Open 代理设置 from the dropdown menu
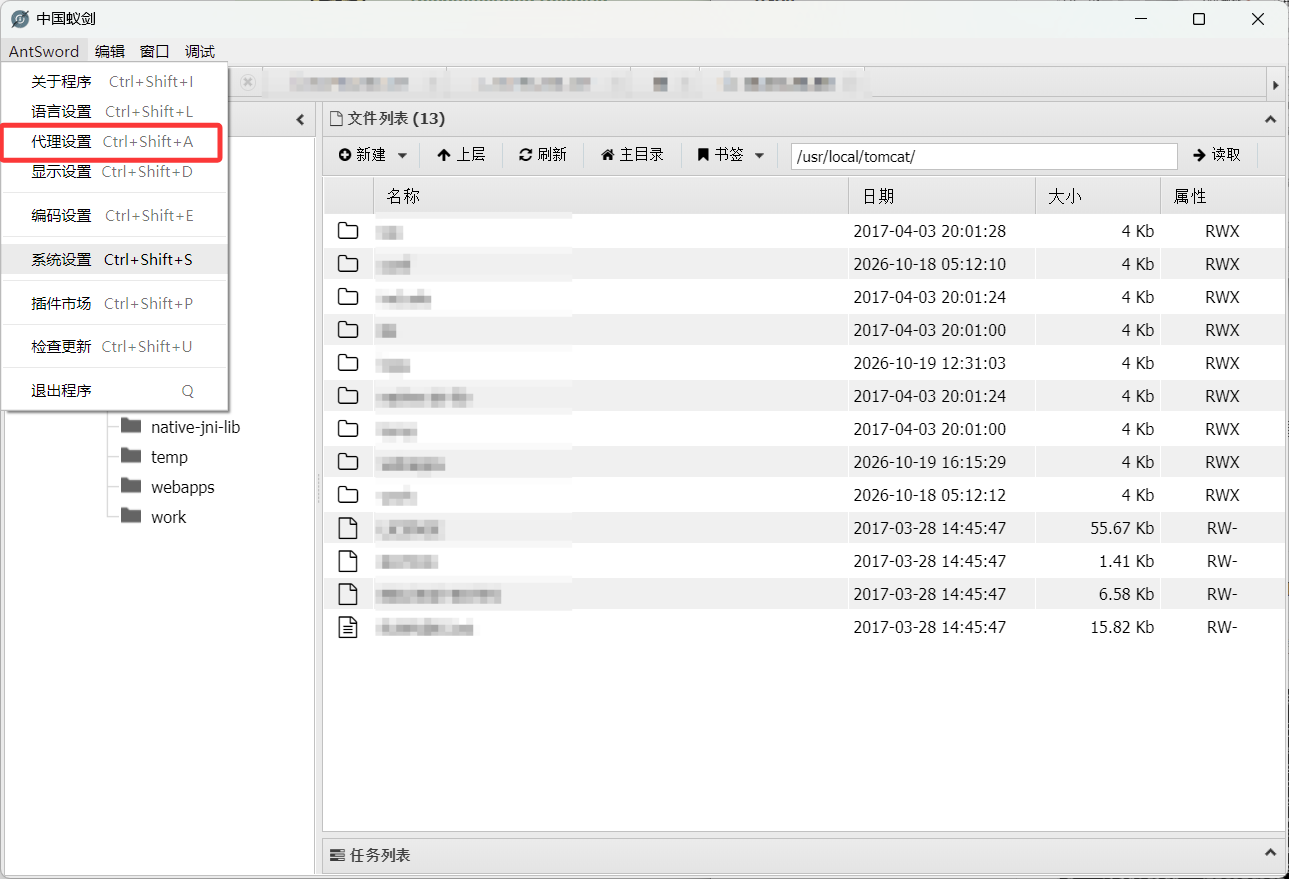The height and width of the screenshot is (879, 1289). pyautogui.click(x=115, y=142)
